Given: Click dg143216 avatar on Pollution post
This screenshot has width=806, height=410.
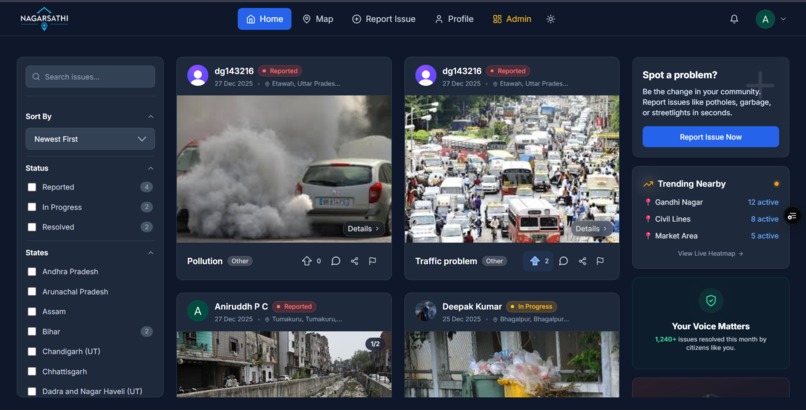Looking at the screenshot, I should (x=197, y=76).
